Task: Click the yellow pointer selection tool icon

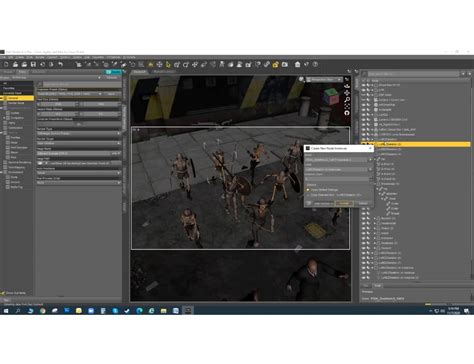Action: pos(168,64)
